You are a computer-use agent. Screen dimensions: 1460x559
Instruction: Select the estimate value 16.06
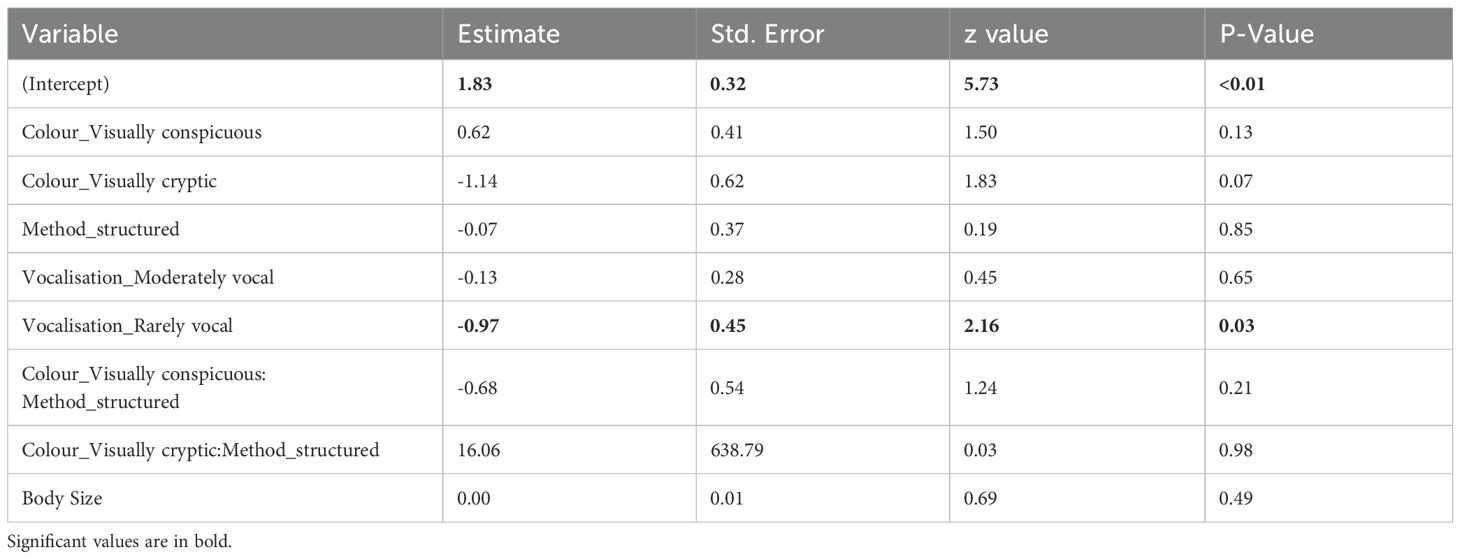(x=479, y=450)
